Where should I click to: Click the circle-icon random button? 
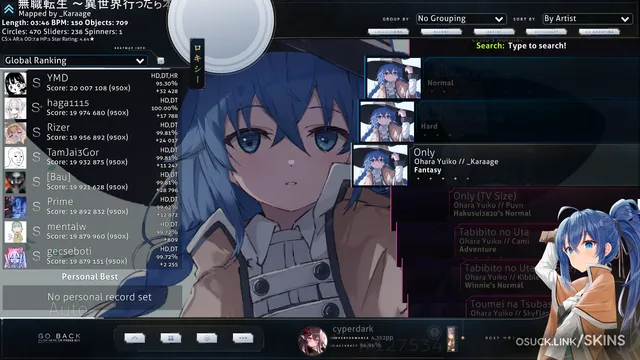pyautogui.click(x=207, y=338)
